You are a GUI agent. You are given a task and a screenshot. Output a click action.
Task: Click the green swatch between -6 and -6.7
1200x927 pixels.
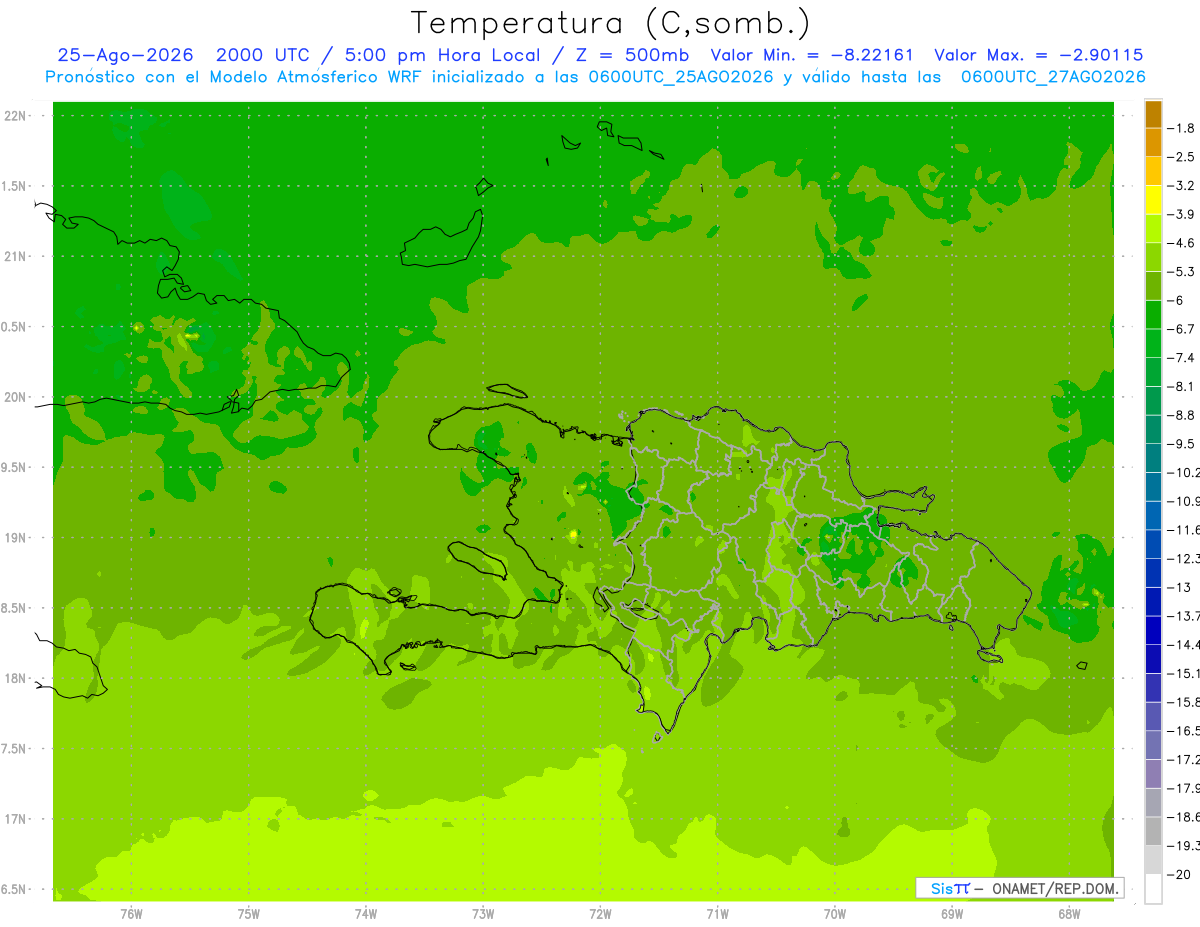coord(1153,315)
